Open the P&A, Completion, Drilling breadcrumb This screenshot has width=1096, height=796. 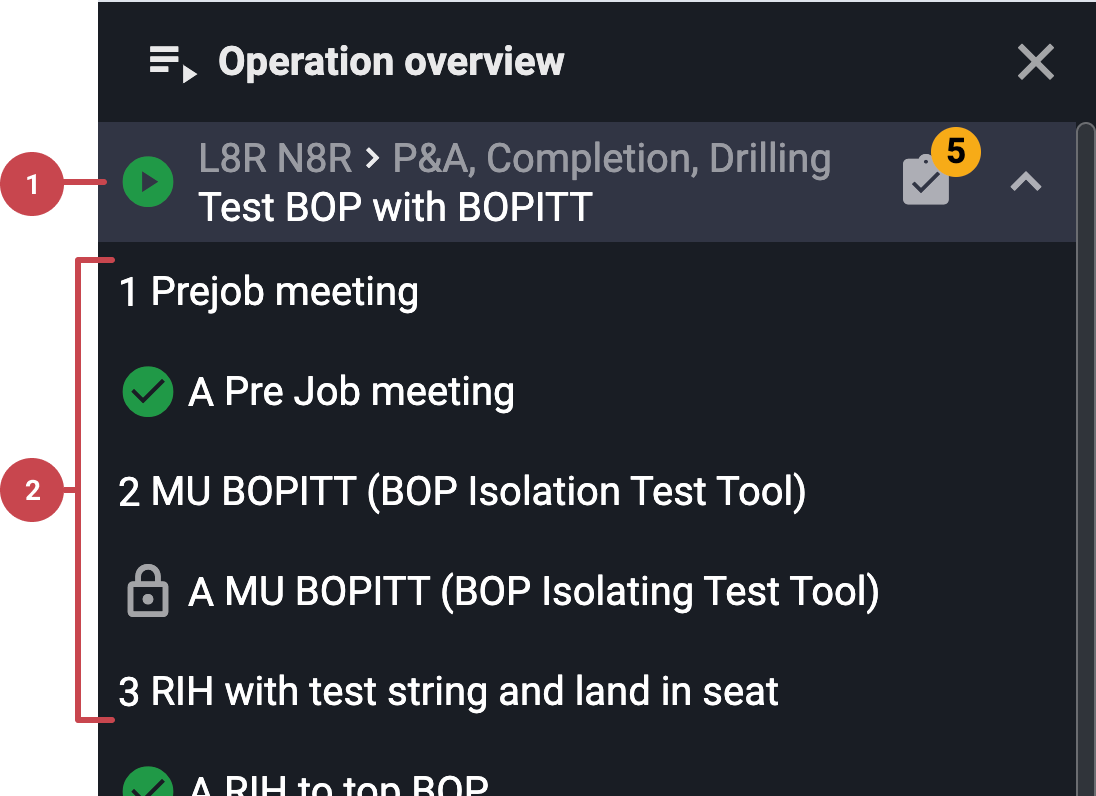pos(612,158)
